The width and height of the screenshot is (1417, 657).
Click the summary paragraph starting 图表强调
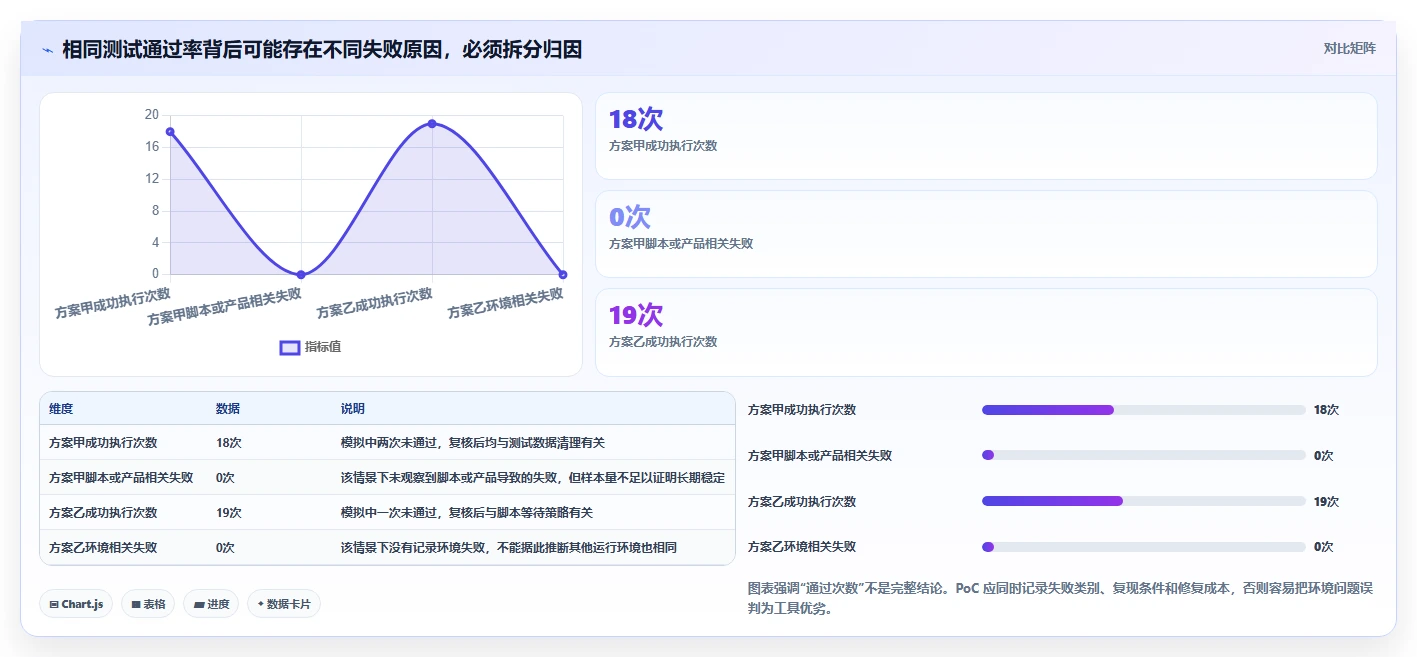pyautogui.click(x=1060, y=598)
